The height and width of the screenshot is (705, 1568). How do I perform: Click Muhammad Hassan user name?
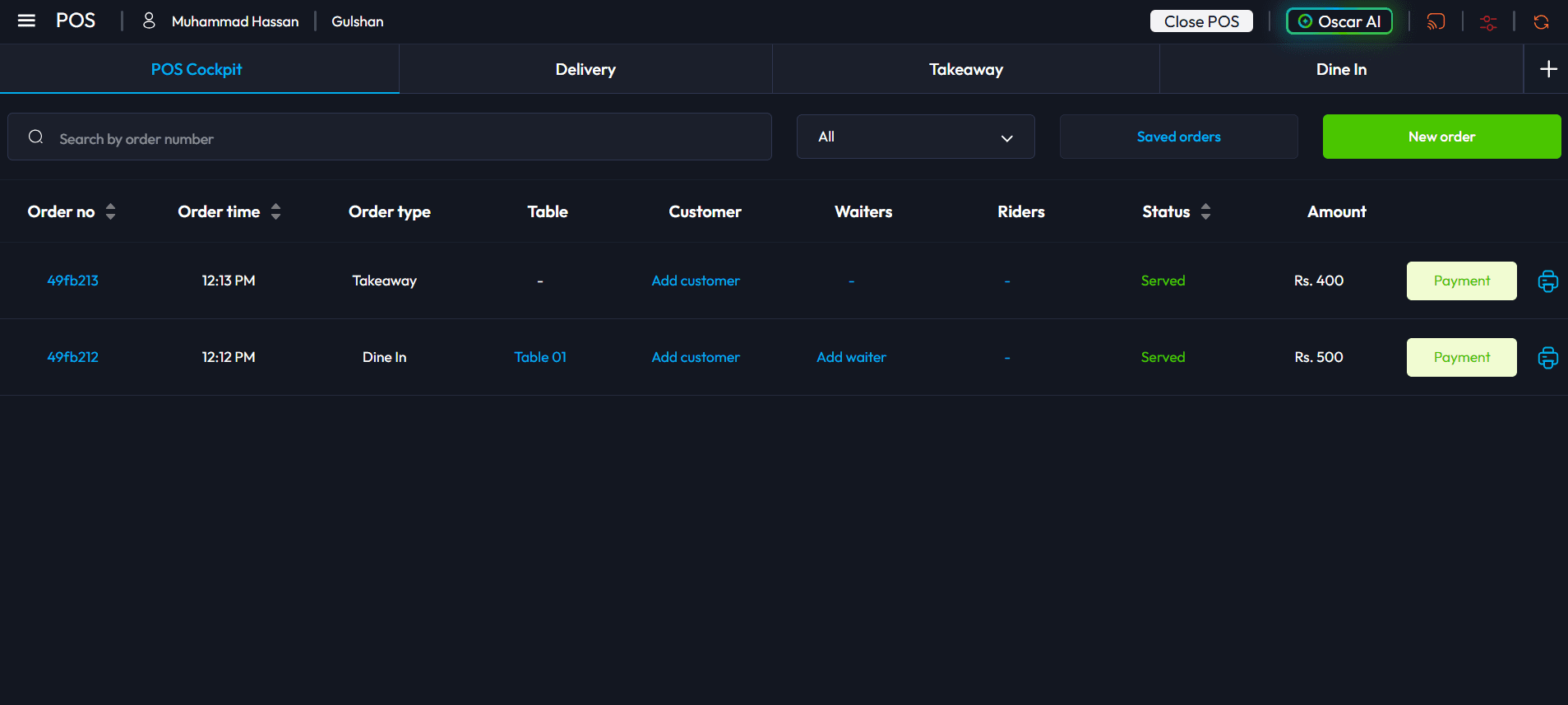[x=235, y=21]
